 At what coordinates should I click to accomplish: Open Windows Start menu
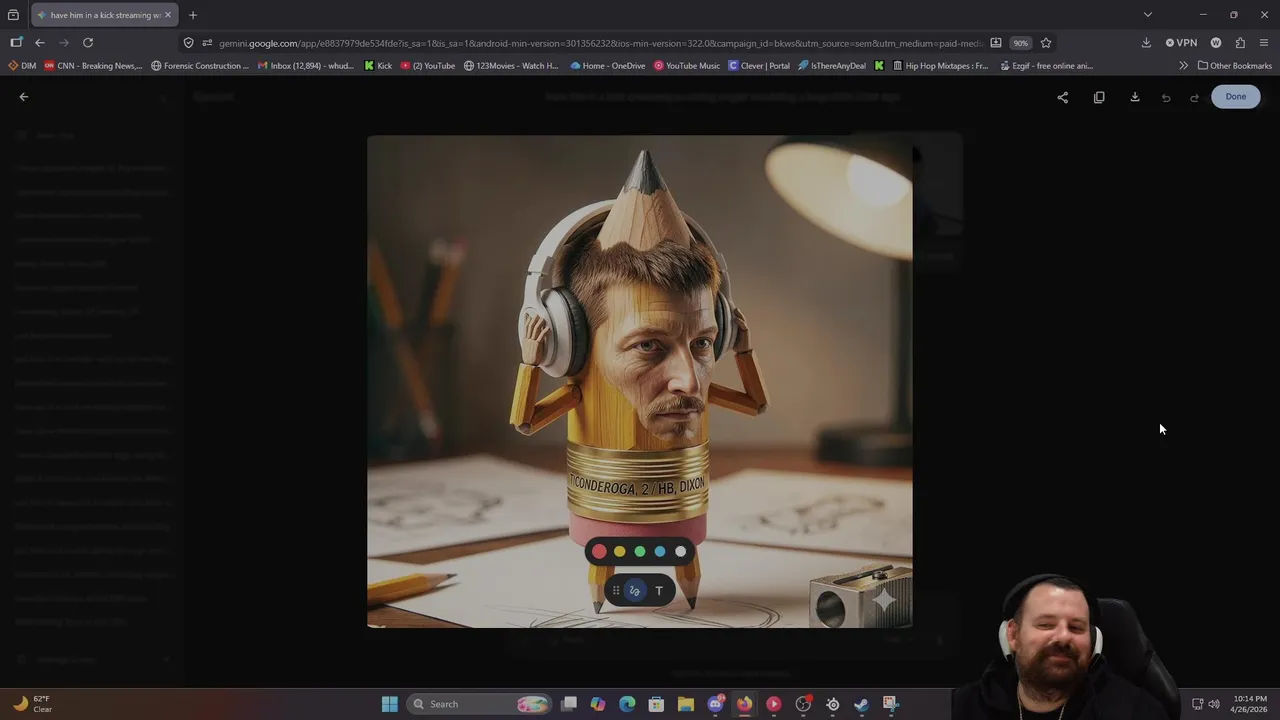390,704
